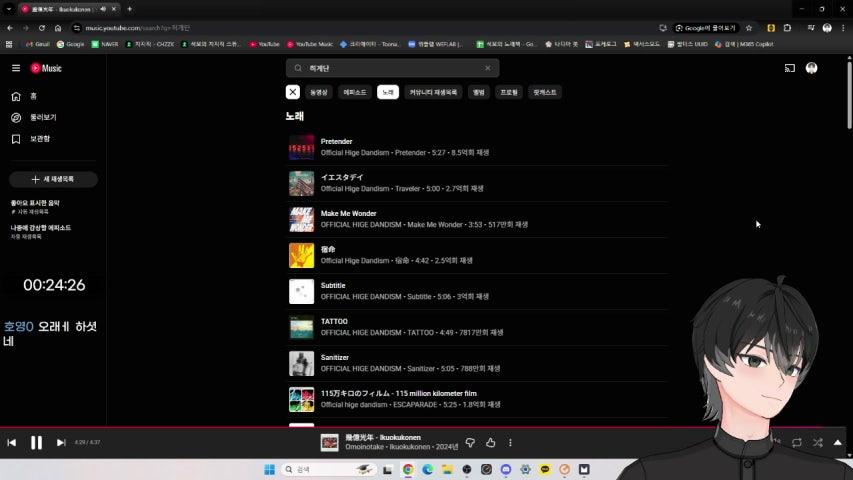Screen dimensions: 853x480
Task: Play the イエスタデイ song thumbnail
Action: tap(301, 183)
